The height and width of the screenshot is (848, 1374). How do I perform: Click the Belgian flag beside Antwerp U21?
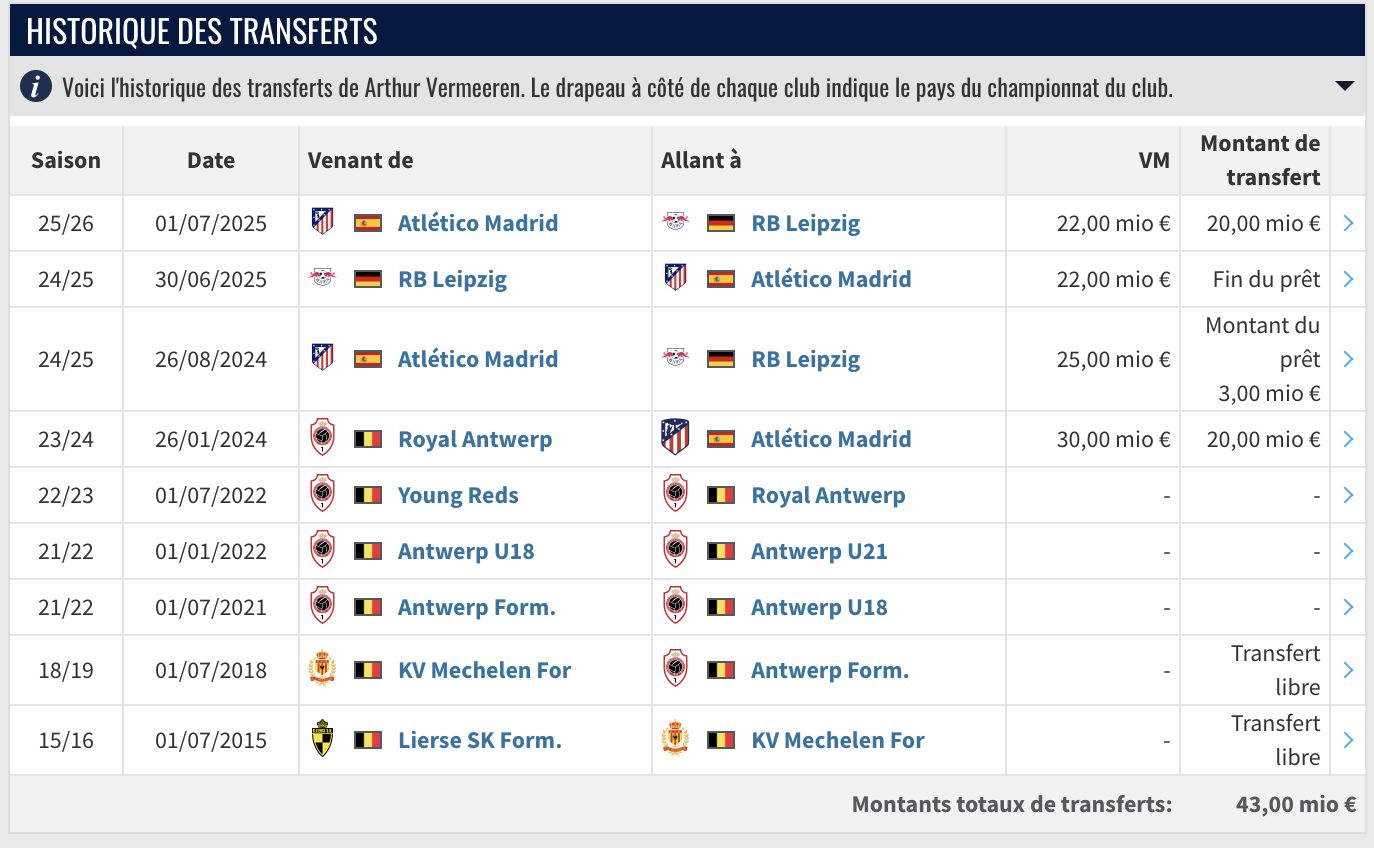point(721,551)
